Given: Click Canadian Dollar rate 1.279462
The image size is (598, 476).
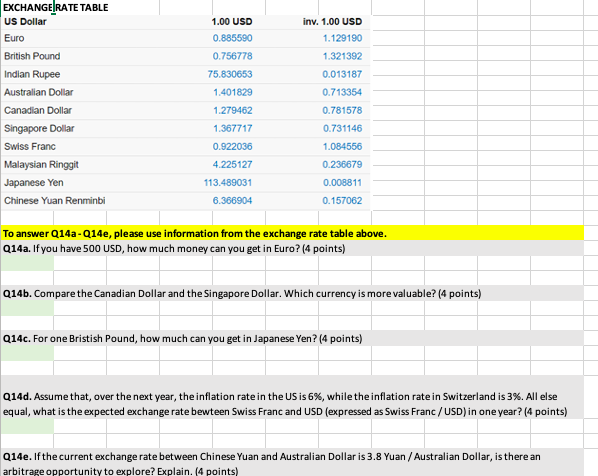Looking at the screenshot, I should coord(232,110).
